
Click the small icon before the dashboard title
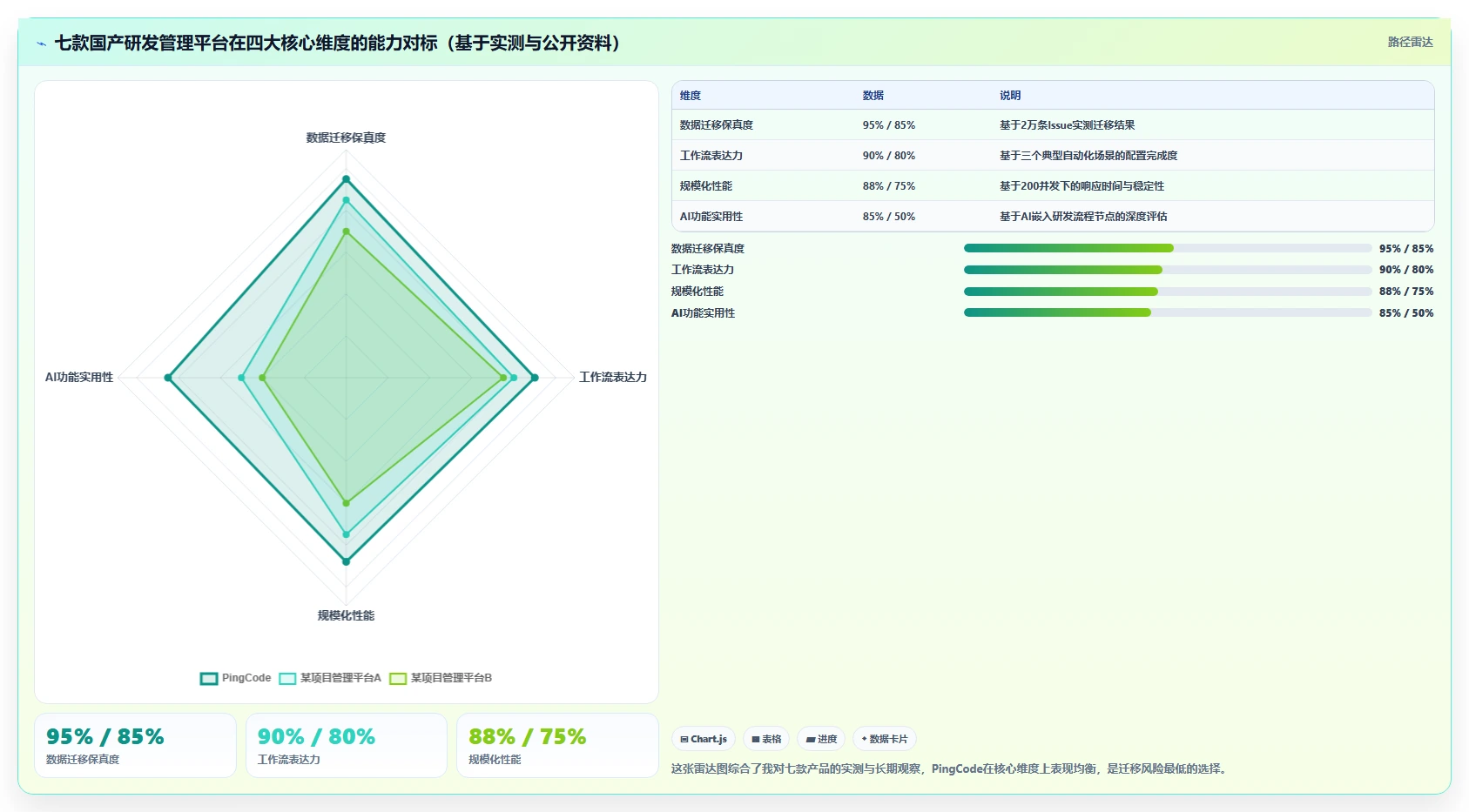click(41, 44)
